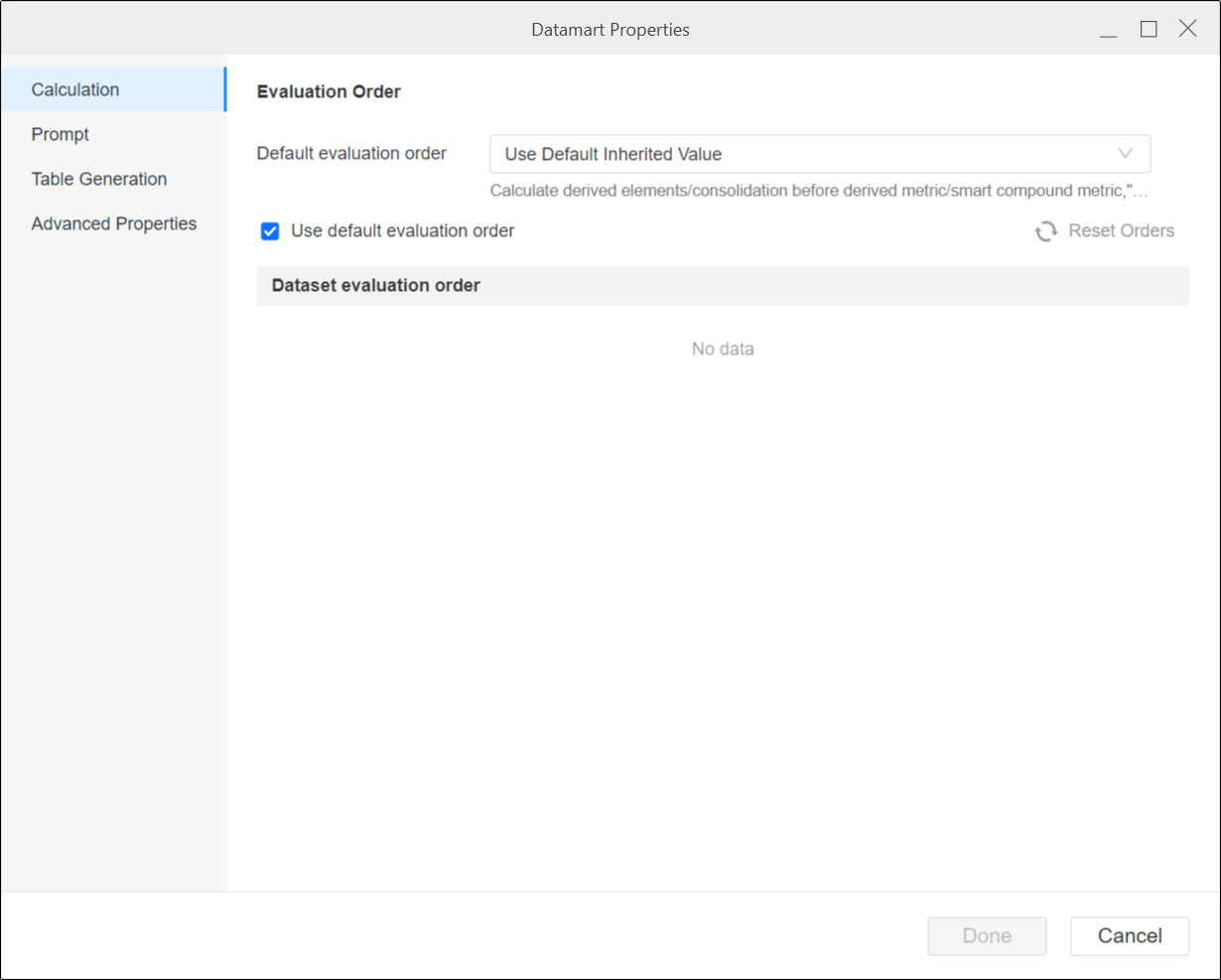This screenshot has width=1221, height=980.
Task: Expand the dropdown chevron arrow for evaluation order
Action: click(x=1125, y=154)
